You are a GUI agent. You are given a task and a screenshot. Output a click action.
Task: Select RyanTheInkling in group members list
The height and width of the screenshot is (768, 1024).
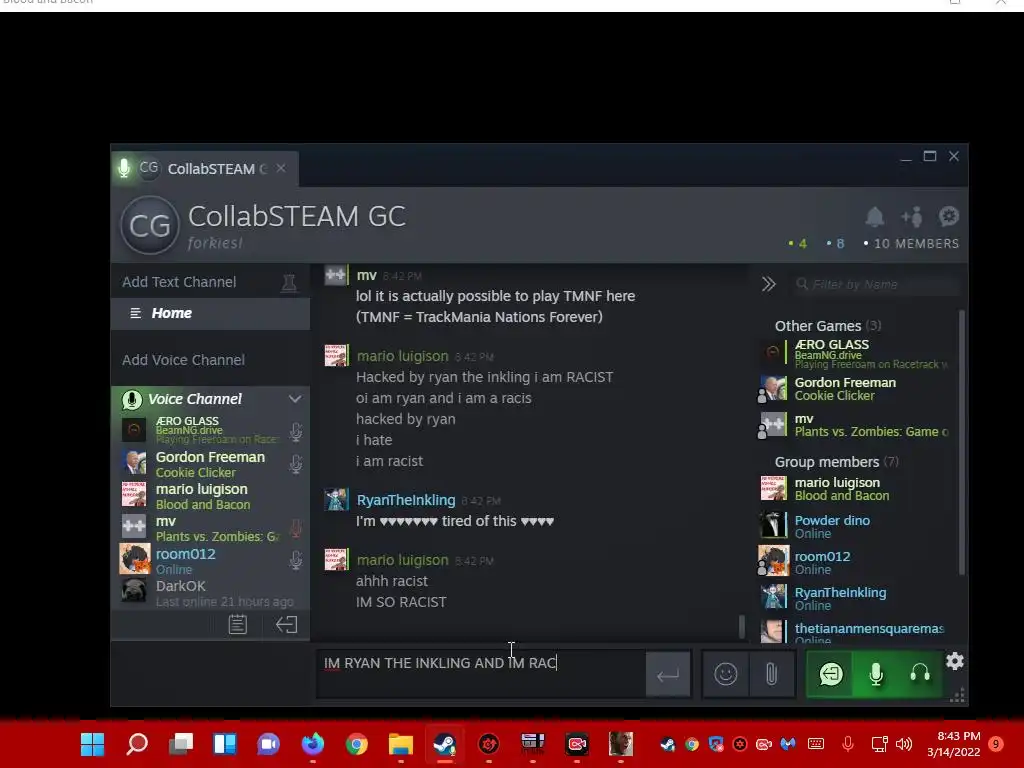click(x=854, y=598)
